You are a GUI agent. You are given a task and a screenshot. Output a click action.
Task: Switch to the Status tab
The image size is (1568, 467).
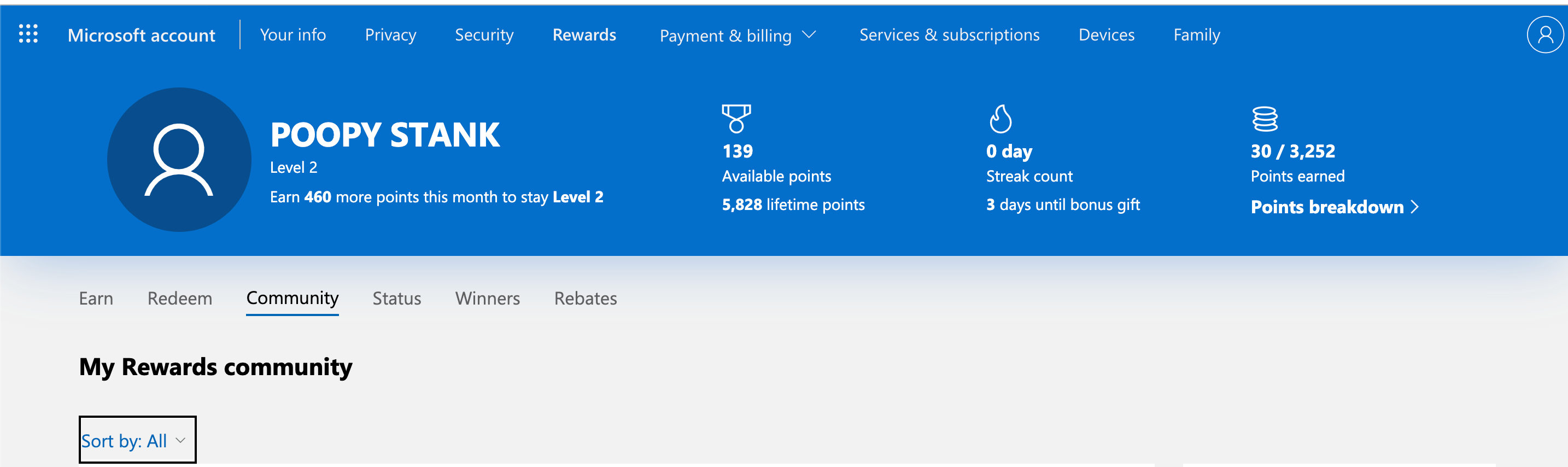pos(396,299)
